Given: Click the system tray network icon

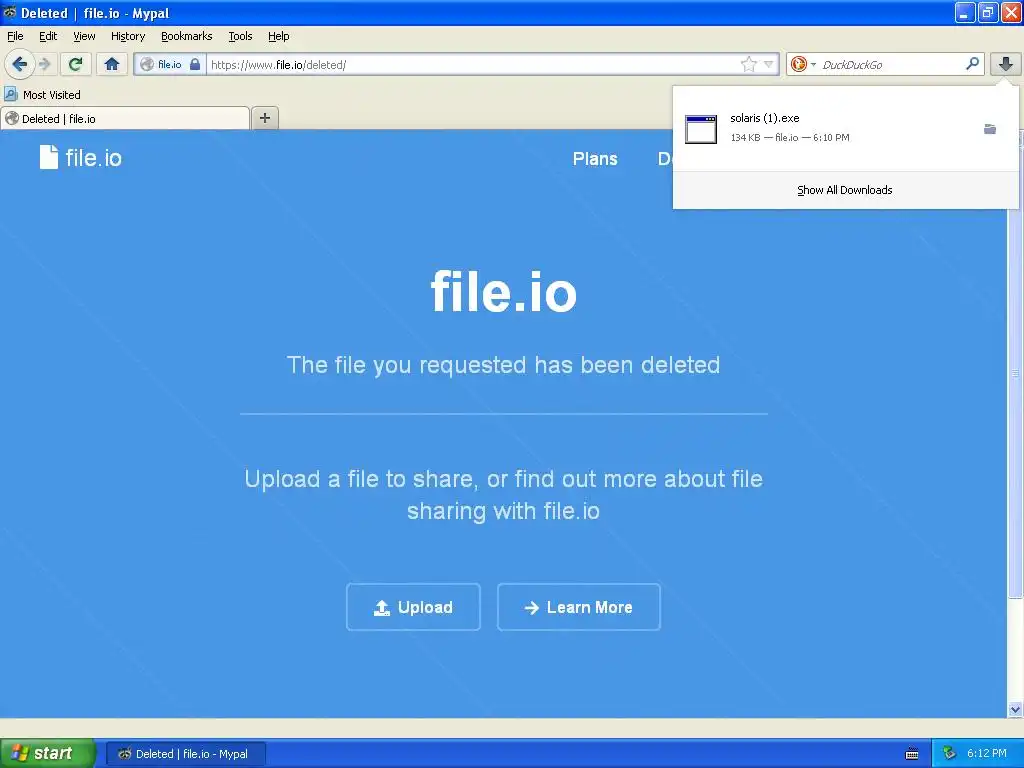Looking at the screenshot, I should coord(949,754).
